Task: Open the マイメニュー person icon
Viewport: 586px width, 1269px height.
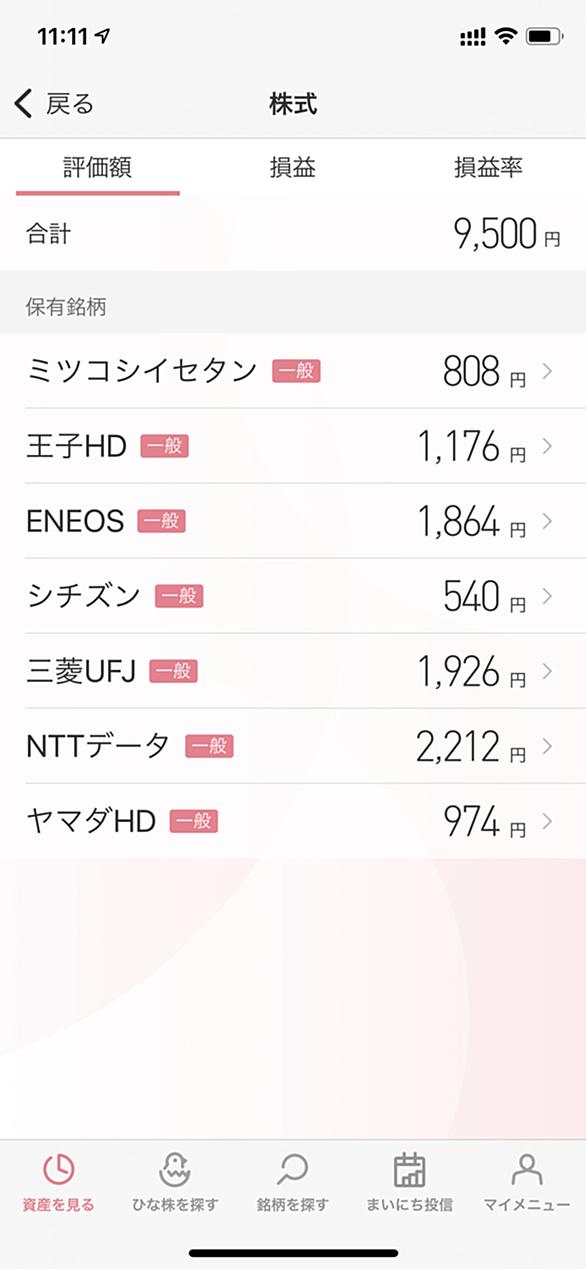Action: (527, 1169)
